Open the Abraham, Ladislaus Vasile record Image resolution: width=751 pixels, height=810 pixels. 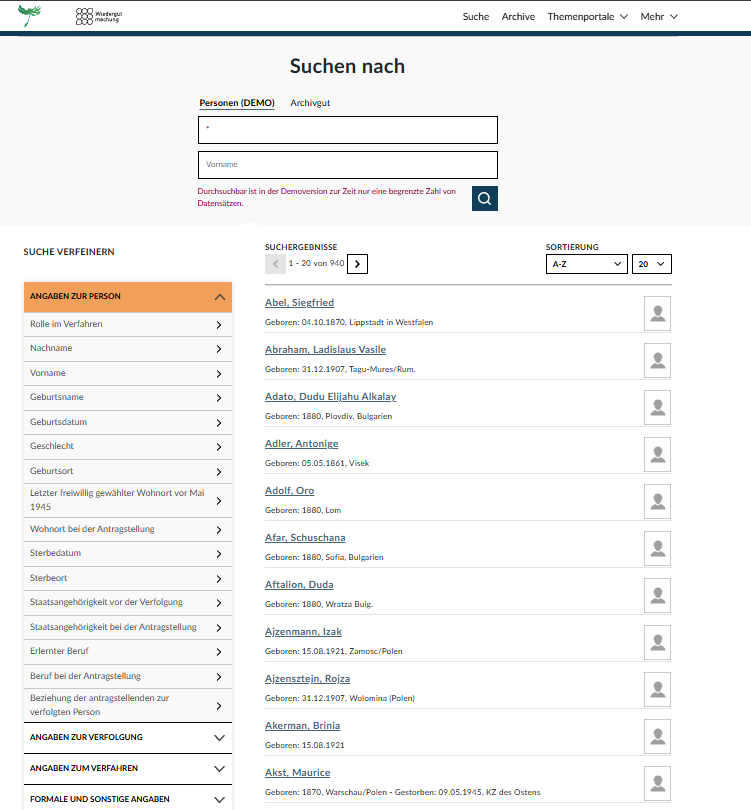[x=325, y=350]
